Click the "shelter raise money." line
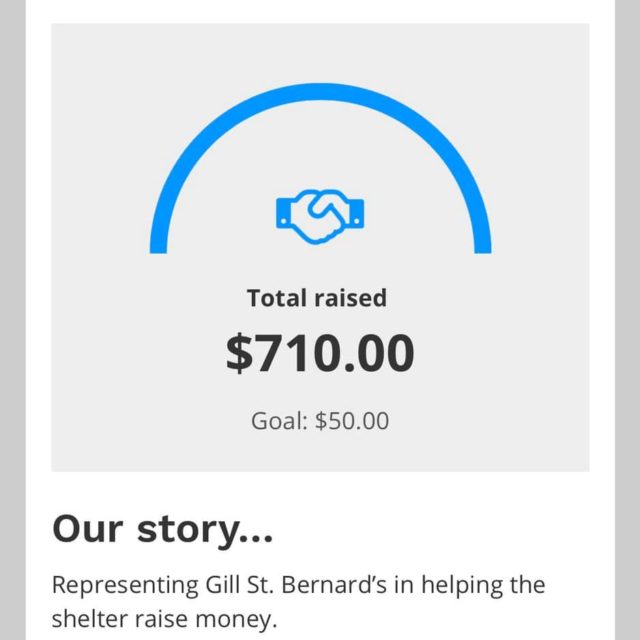The width and height of the screenshot is (640, 640). coord(162,620)
